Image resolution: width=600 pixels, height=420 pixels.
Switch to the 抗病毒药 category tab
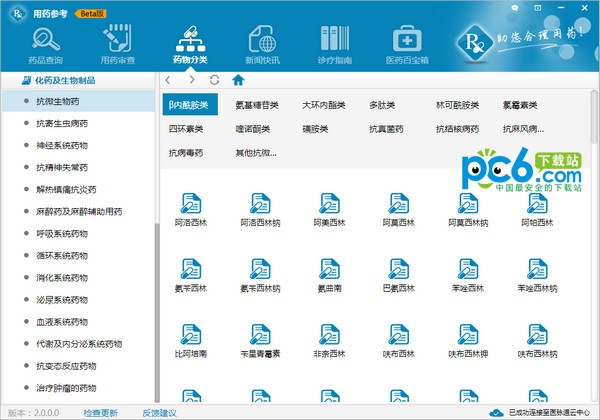(186, 153)
